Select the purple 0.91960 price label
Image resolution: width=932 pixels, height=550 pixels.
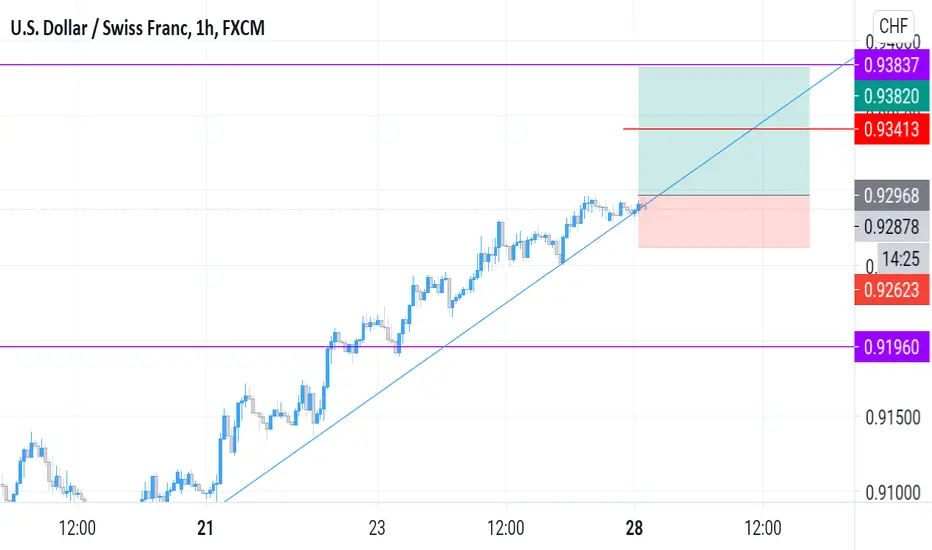point(892,347)
